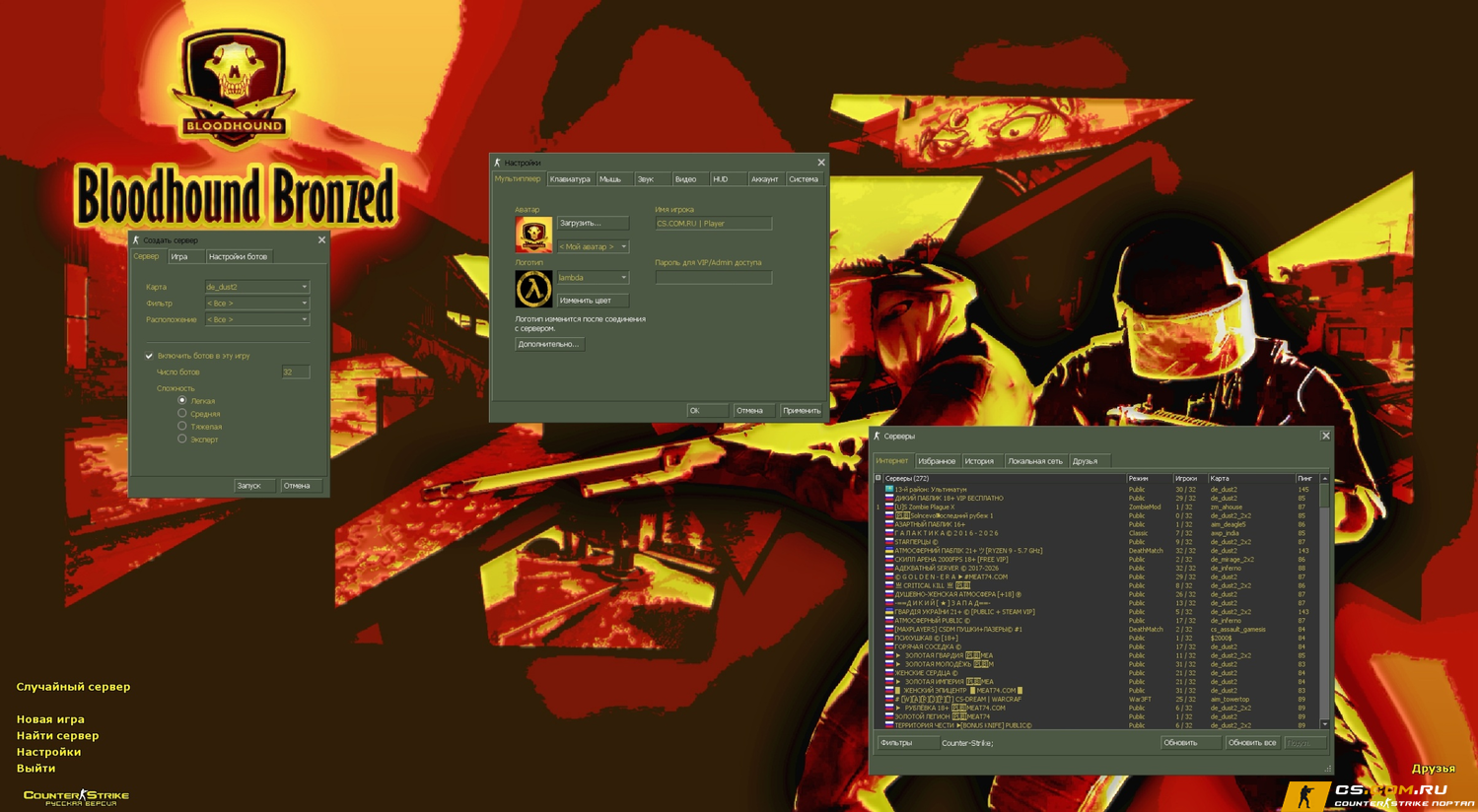Viewport: 1478px width, 812px height.
Task: Click the Запуск button to start server
Action: click(253, 486)
